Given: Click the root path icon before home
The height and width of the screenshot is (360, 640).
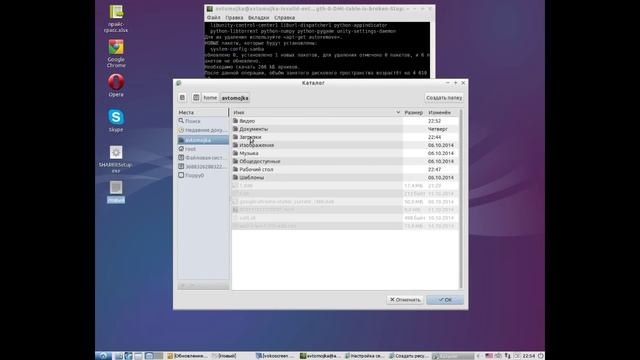Looking at the screenshot, I should coord(196,98).
